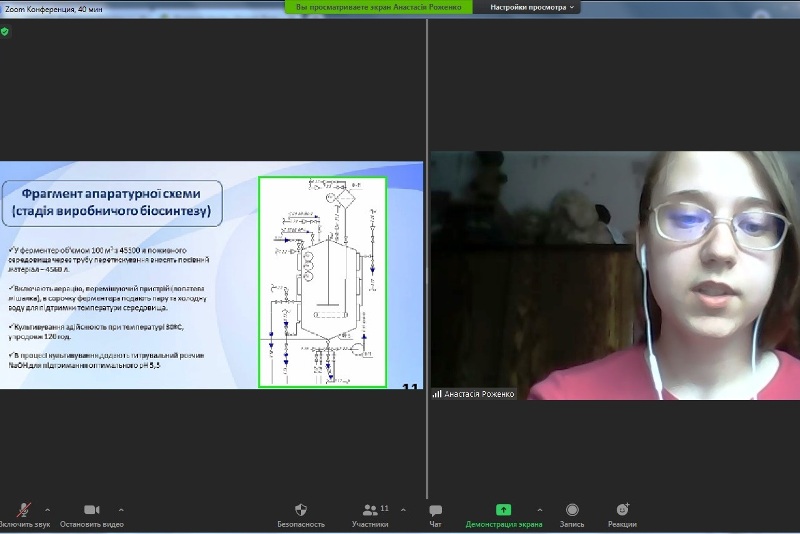
Task: Expand audio options arrow beside microphone
Action: click(x=47, y=509)
